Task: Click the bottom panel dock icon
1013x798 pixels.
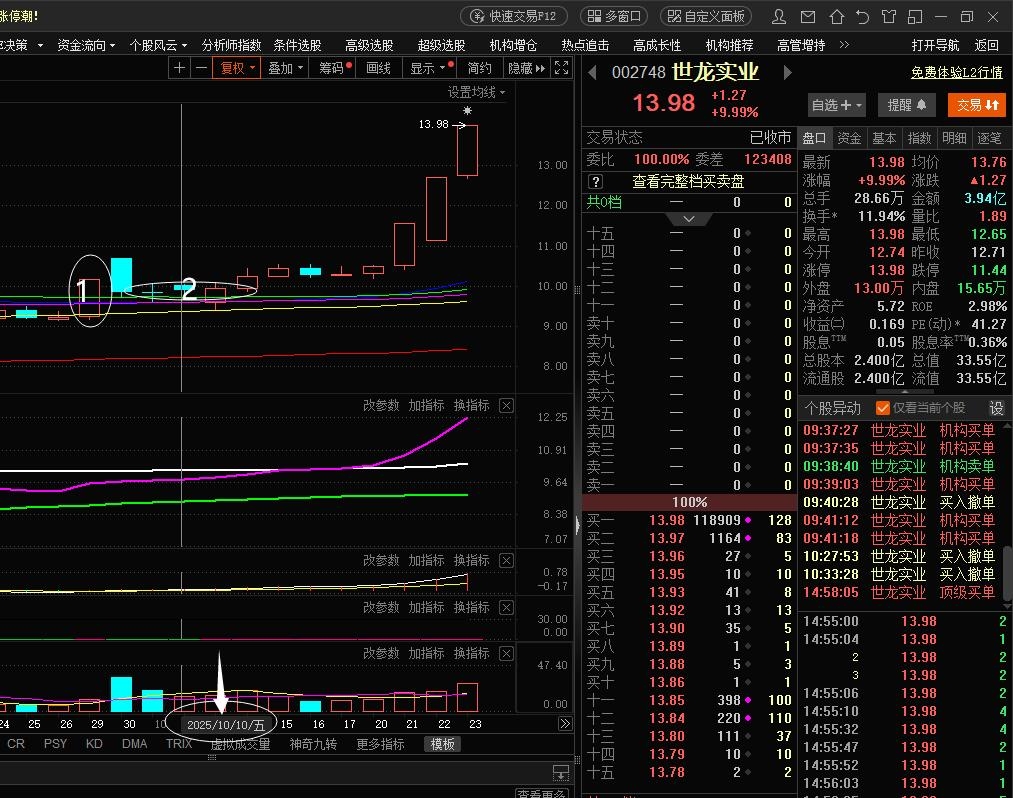Action: pyautogui.click(x=561, y=772)
